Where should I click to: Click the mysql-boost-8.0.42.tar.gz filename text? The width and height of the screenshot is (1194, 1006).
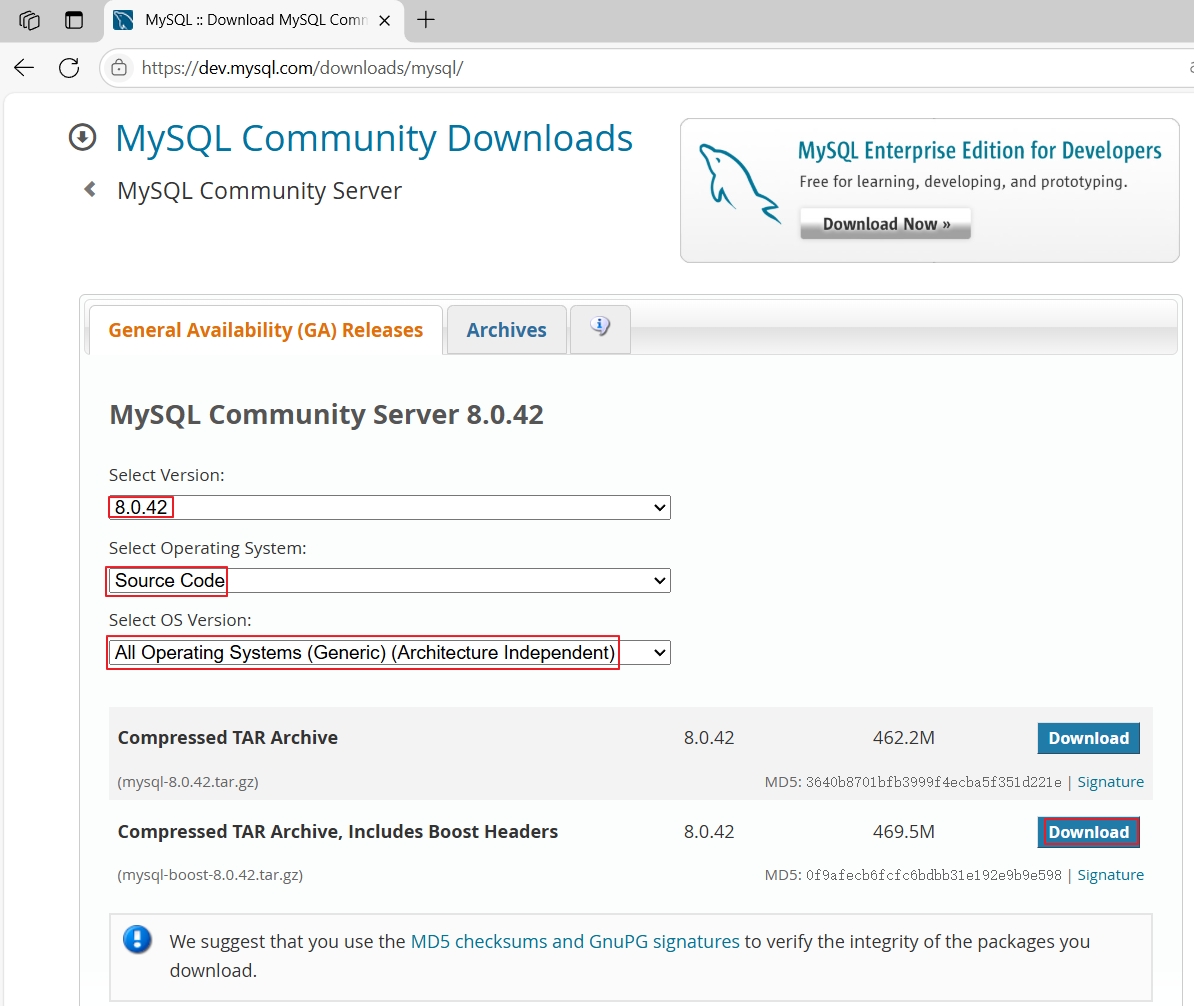210,875
